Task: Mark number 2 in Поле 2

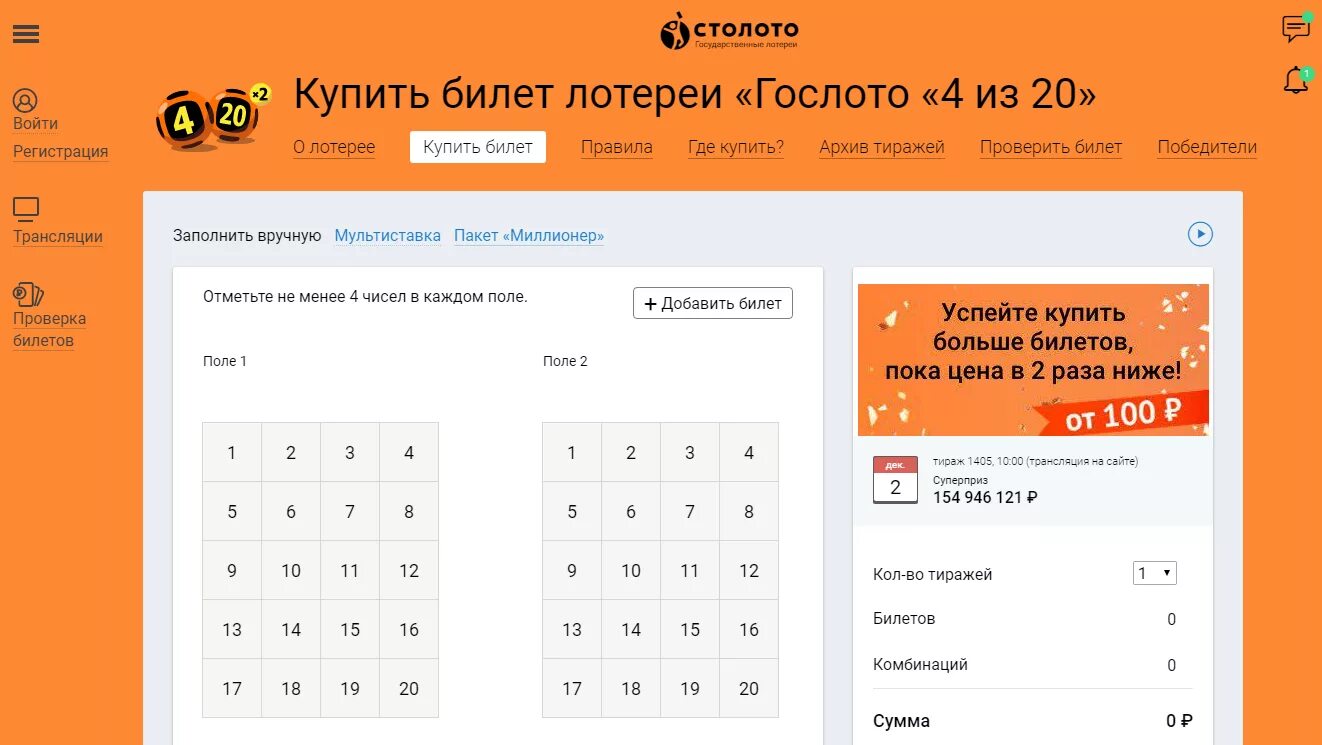Action: tap(631, 452)
